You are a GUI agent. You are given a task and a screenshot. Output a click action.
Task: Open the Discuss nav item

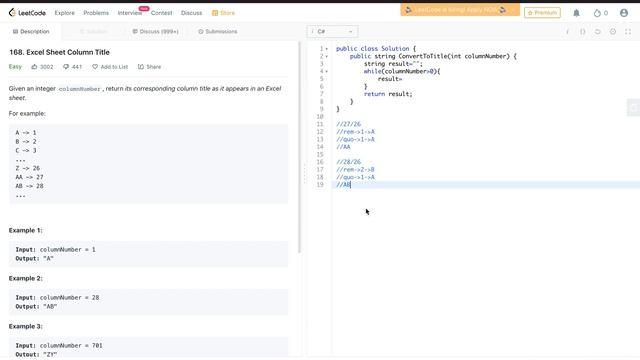point(191,13)
